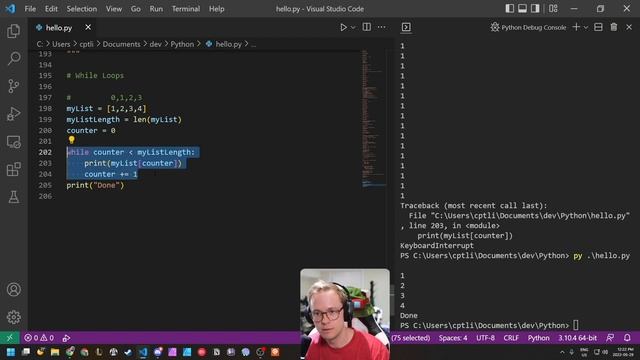
Task: Open the Search view in activity bar
Action: pos(13,58)
